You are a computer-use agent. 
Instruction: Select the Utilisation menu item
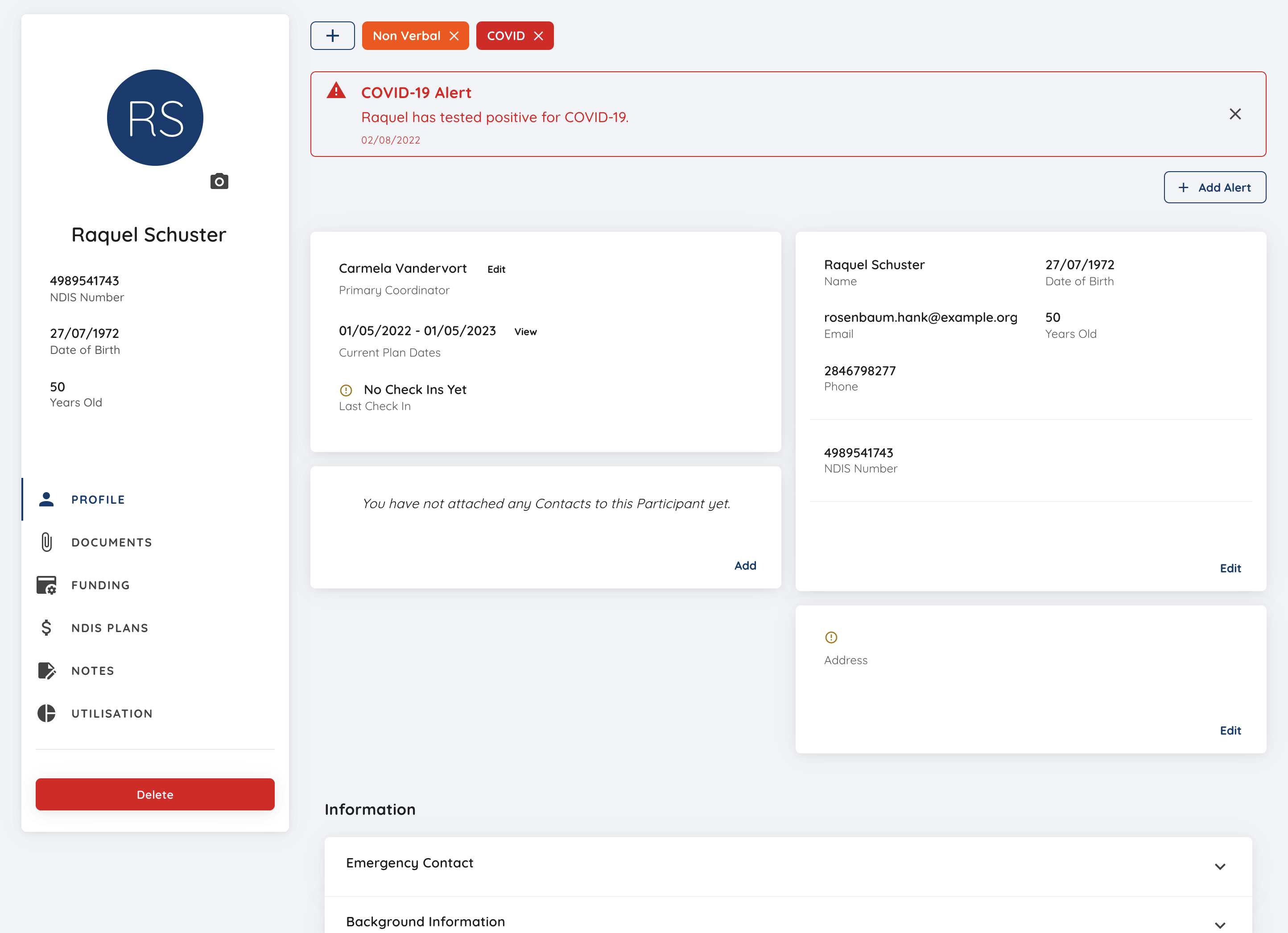(x=112, y=713)
